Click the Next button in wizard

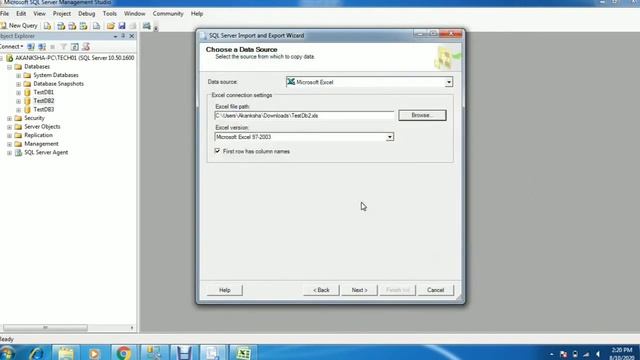point(359,290)
